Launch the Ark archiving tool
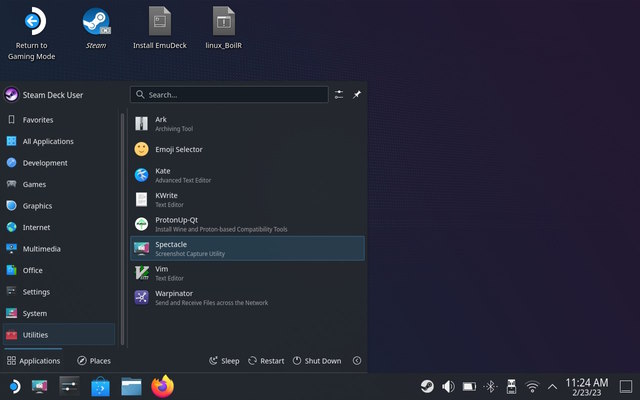Image resolution: width=640 pixels, height=400 pixels. point(247,124)
